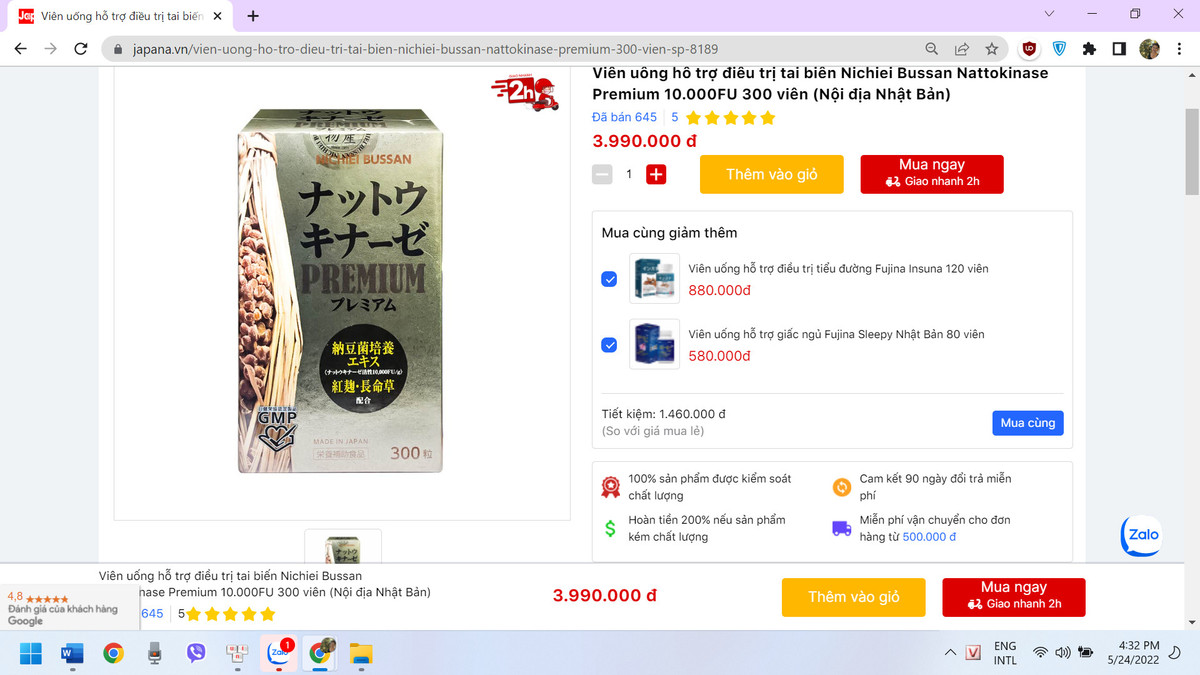
Task: Click the red plus quantity icon
Action: click(656, 174)
